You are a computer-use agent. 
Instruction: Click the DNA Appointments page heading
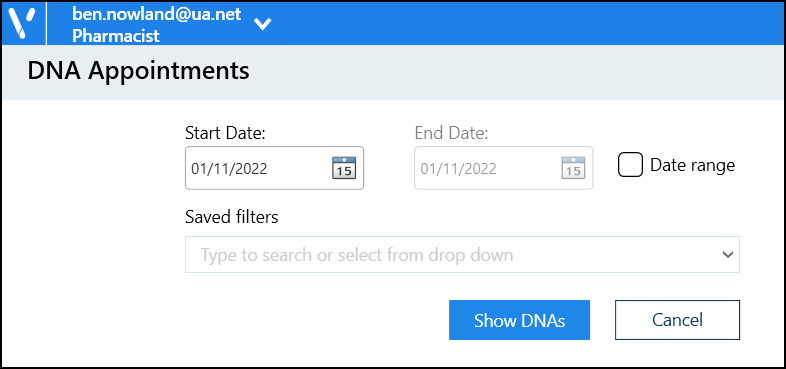pos(138,71)
